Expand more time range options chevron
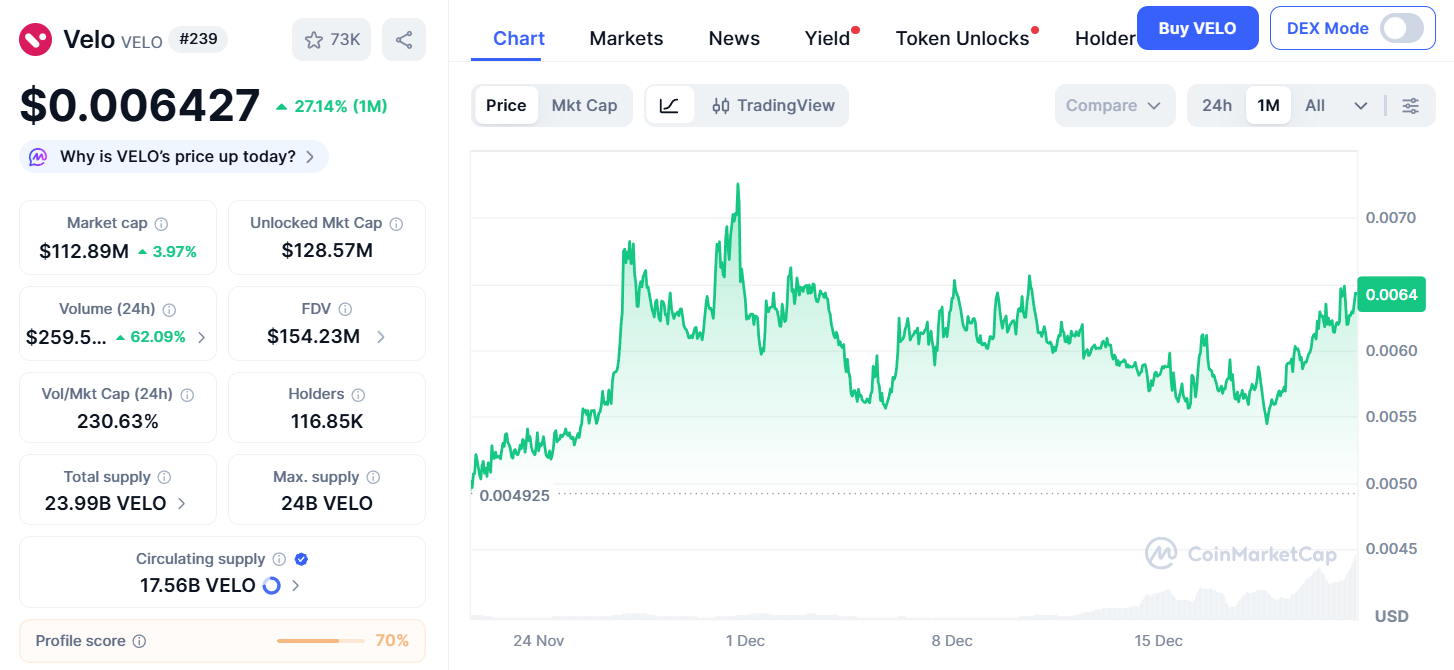 pos(1360,106)
